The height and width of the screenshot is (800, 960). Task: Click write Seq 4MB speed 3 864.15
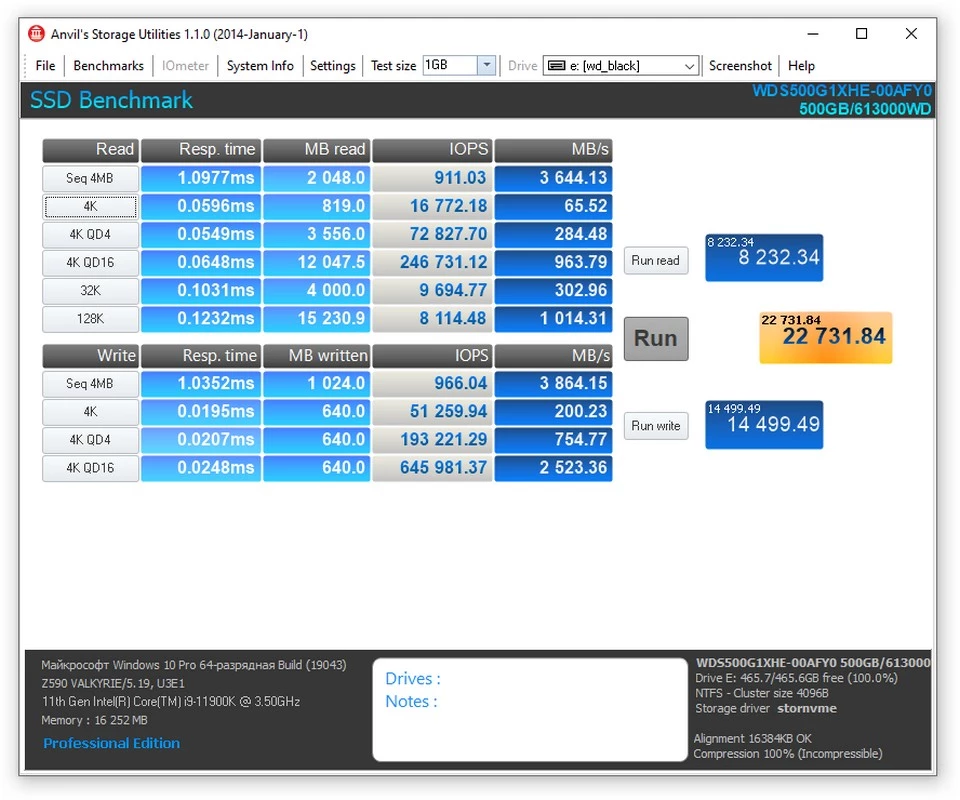[553, 384]
